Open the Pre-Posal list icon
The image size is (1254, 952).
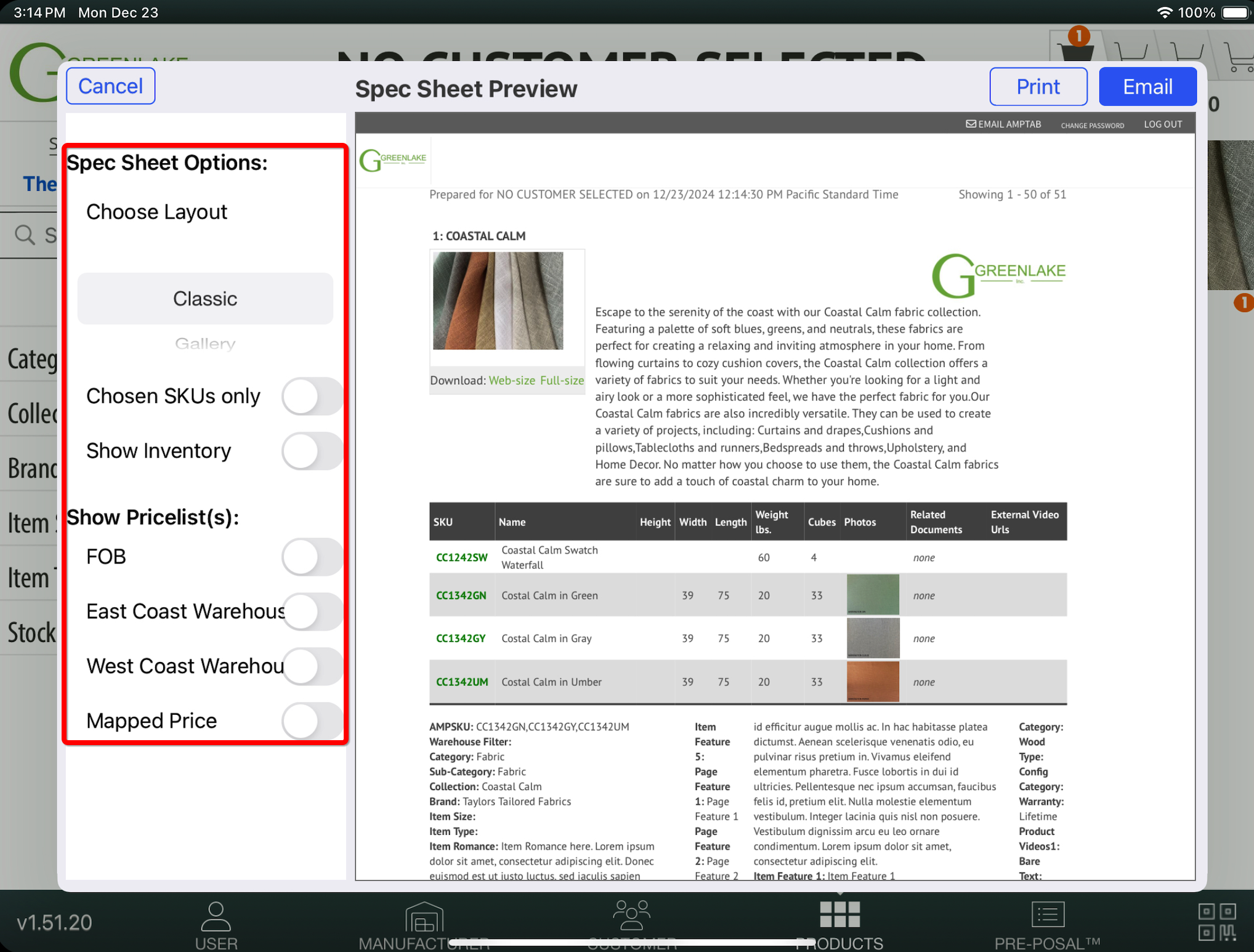[x=1047, y=914]
